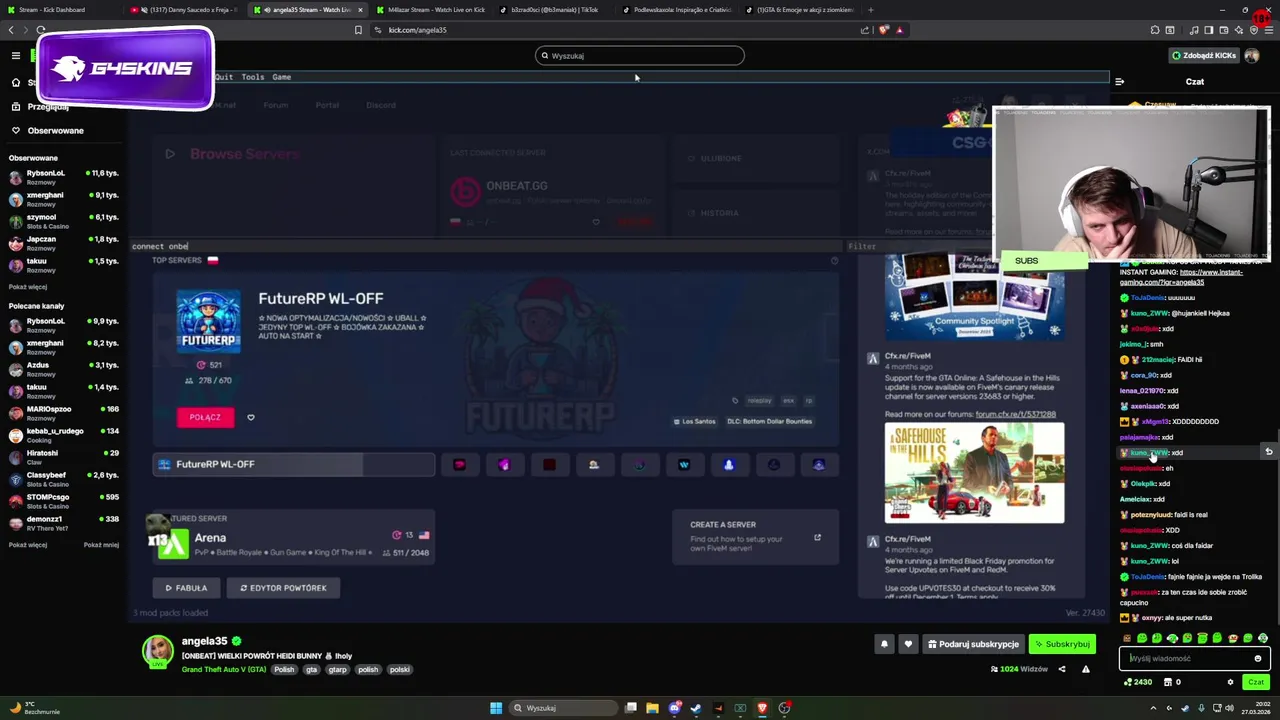This screenshot has width=1280, height=720.
Task: Collapse the chat panel arrow icon
Action: coord(1119,82)
